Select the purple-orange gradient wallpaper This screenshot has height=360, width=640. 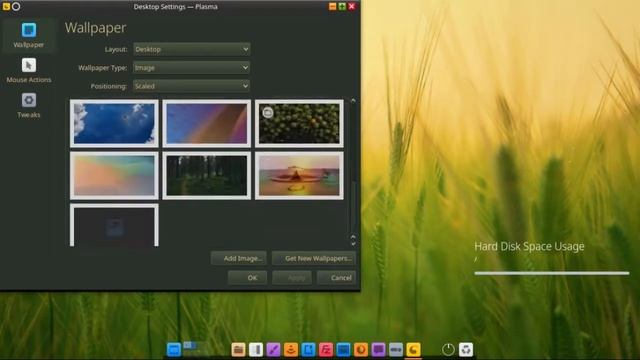207,123
